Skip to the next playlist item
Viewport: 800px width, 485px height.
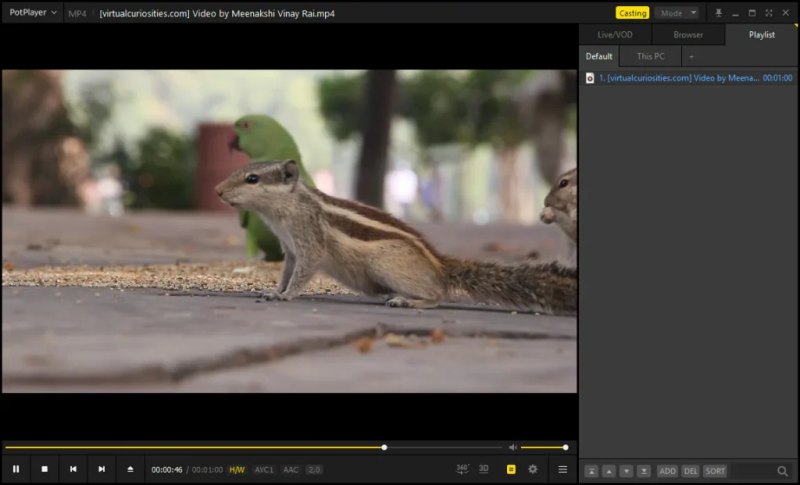pyautogui.click(x=102, y=469)
